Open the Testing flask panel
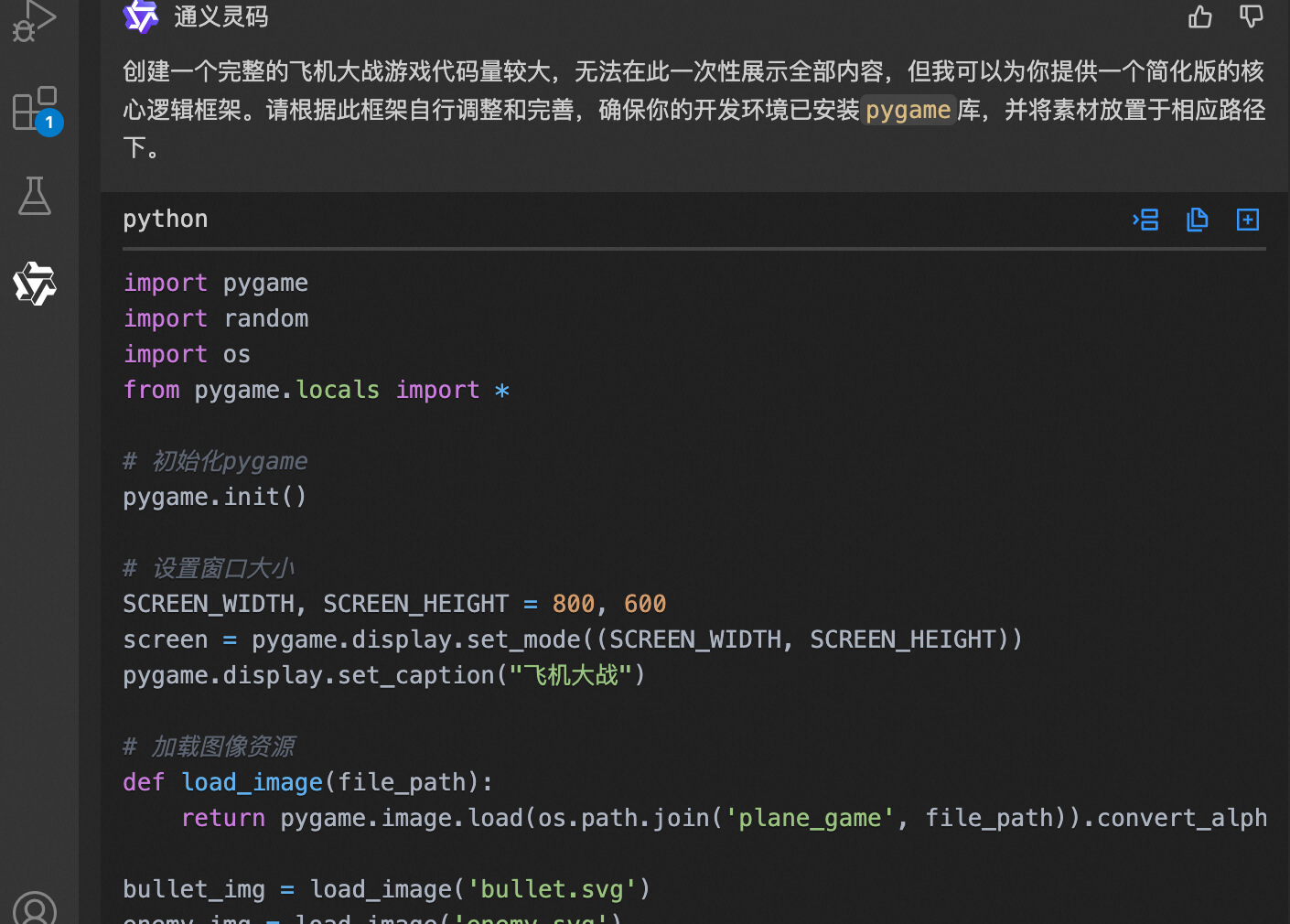 (x=35, y=196)
